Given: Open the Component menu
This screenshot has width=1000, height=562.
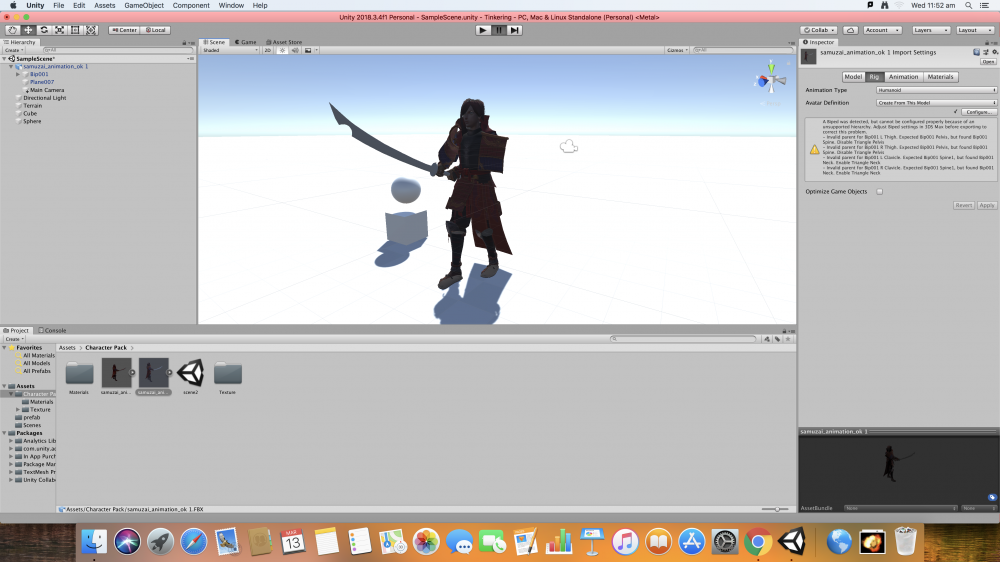Looking at the screenshot, I should (x=191, y=5).
